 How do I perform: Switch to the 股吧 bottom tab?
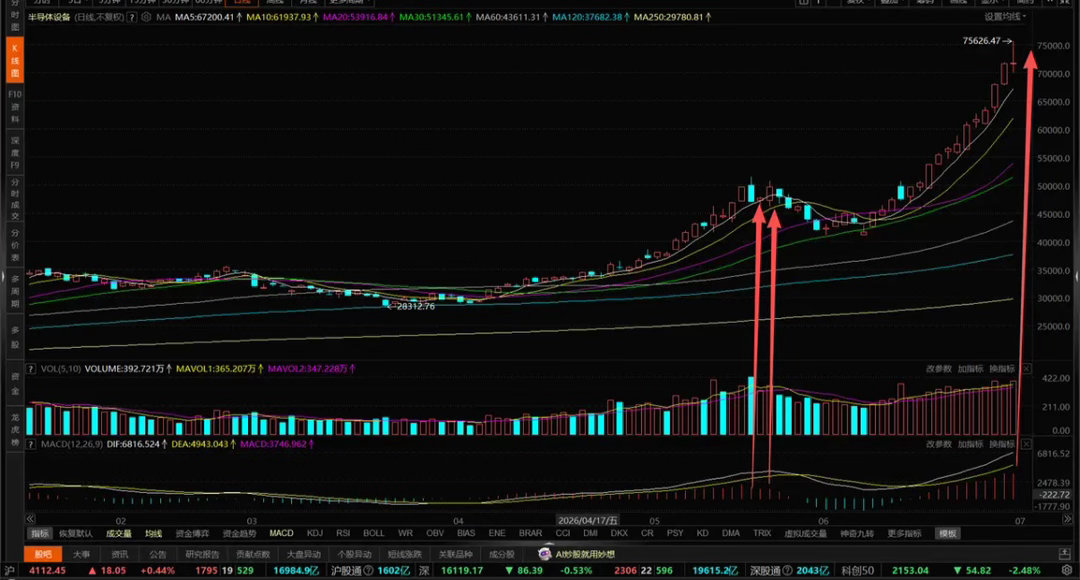43,554
